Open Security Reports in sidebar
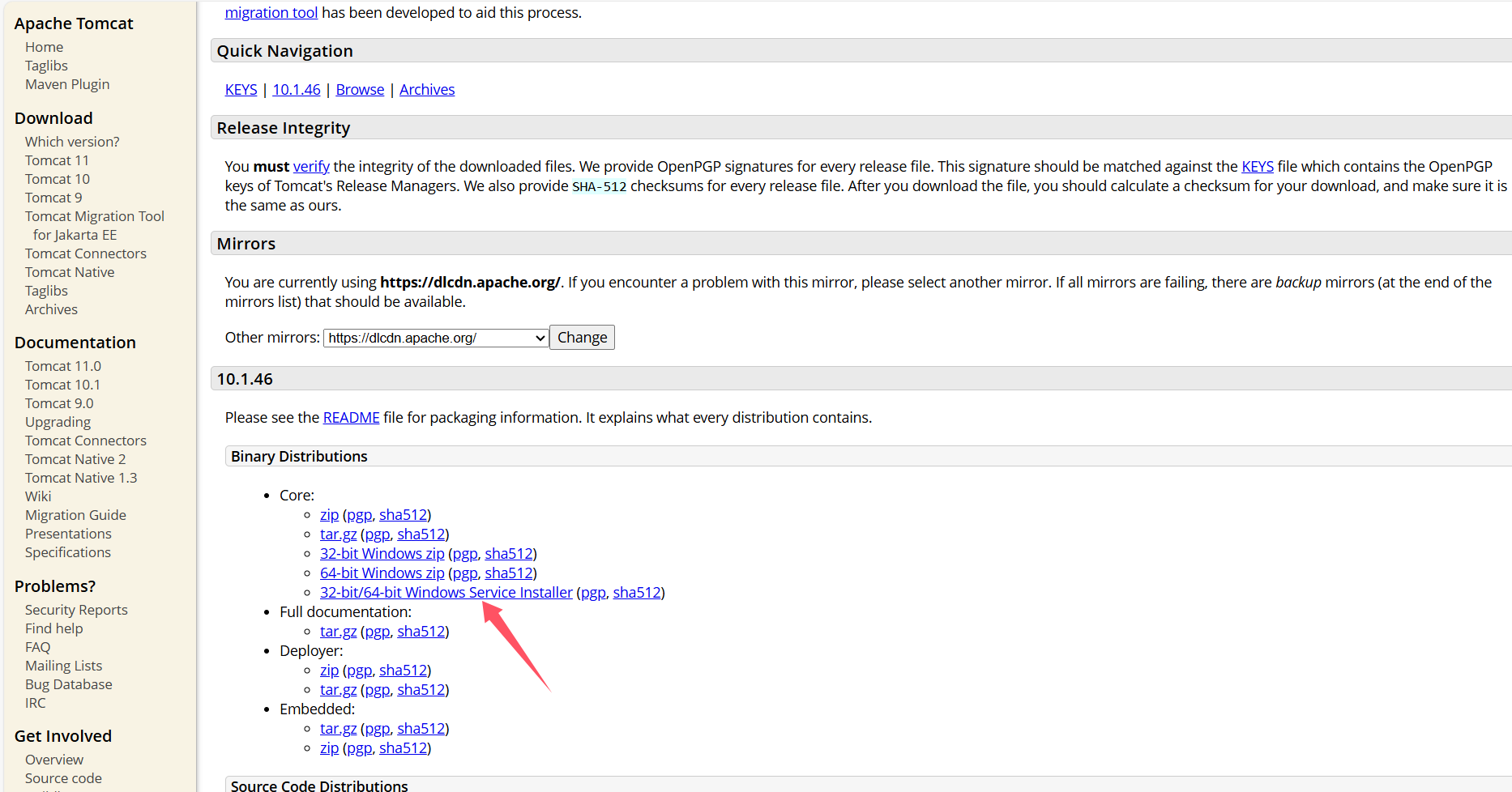The image size is (1512, 792). point(76,610)
